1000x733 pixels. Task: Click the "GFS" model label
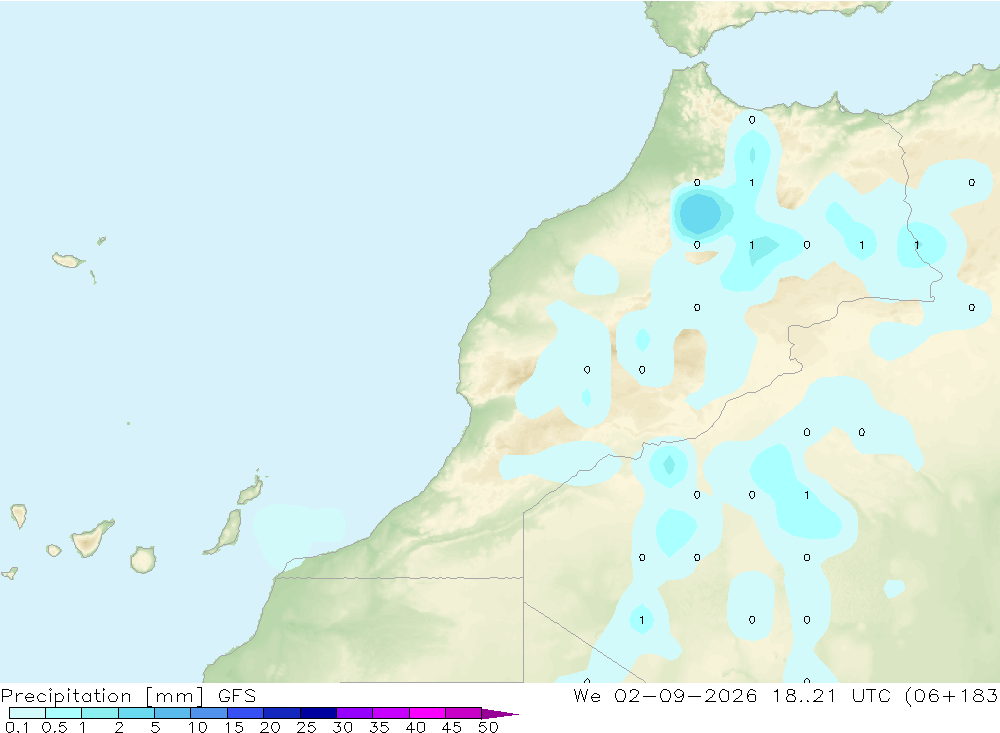237,695
